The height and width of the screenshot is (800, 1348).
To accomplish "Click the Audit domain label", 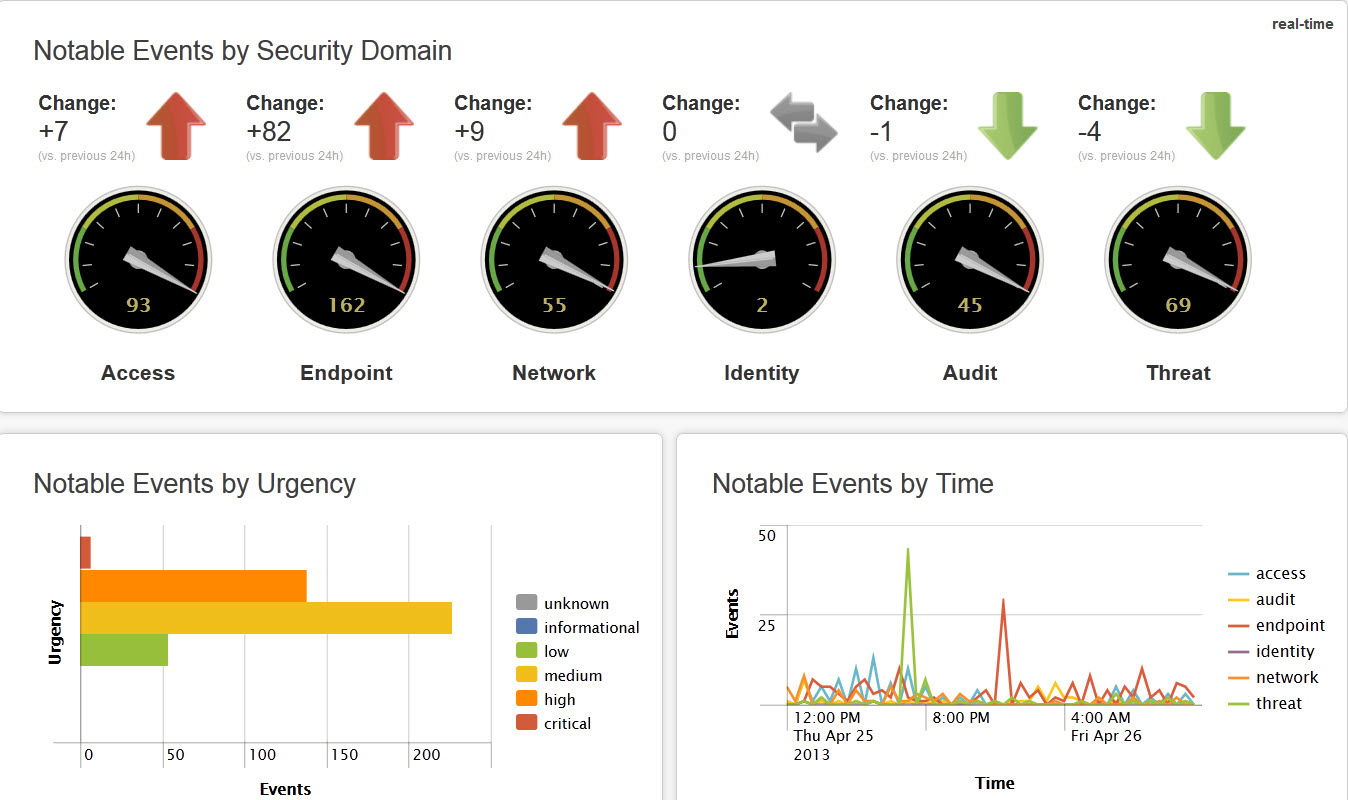I will (970, 373).
